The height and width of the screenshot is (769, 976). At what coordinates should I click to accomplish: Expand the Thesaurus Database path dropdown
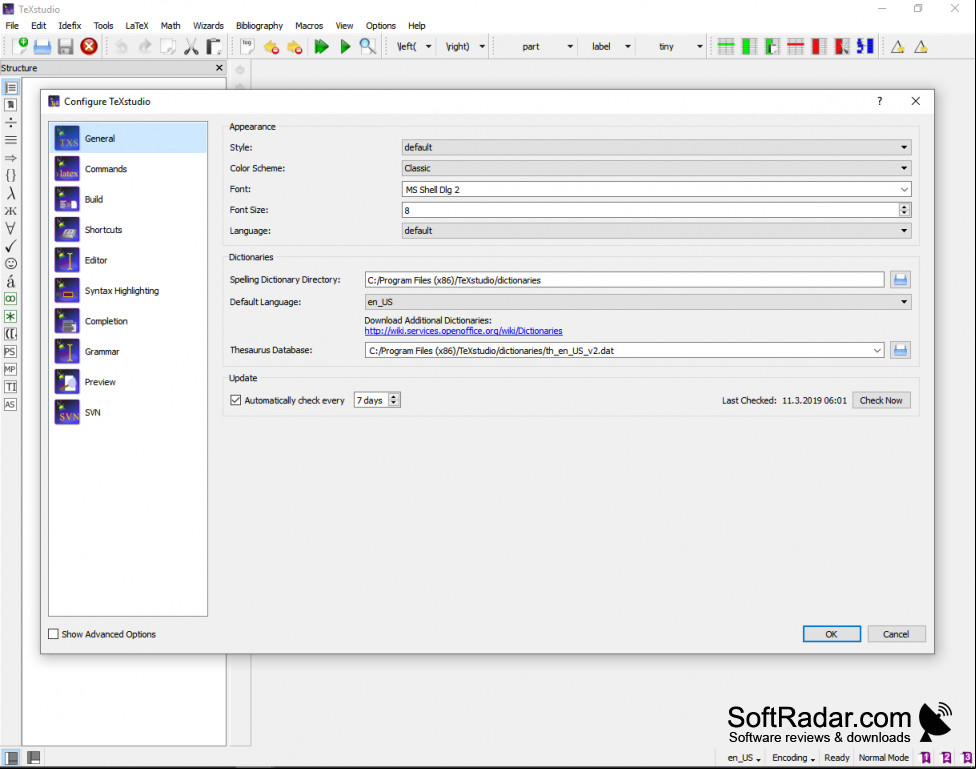point(877,351)
